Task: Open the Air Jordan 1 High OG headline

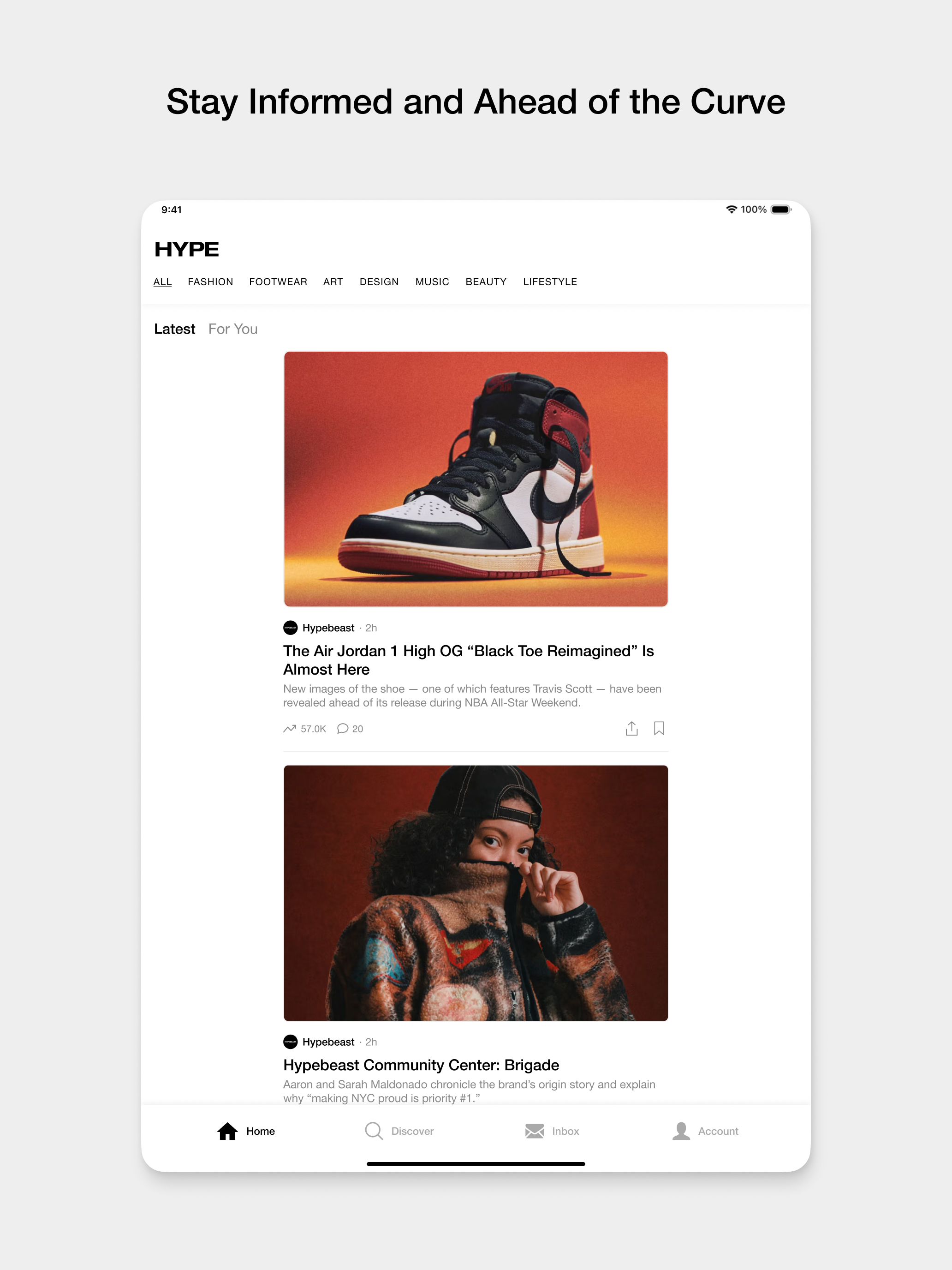Action: pyautogui.click(x=468, y=659)
